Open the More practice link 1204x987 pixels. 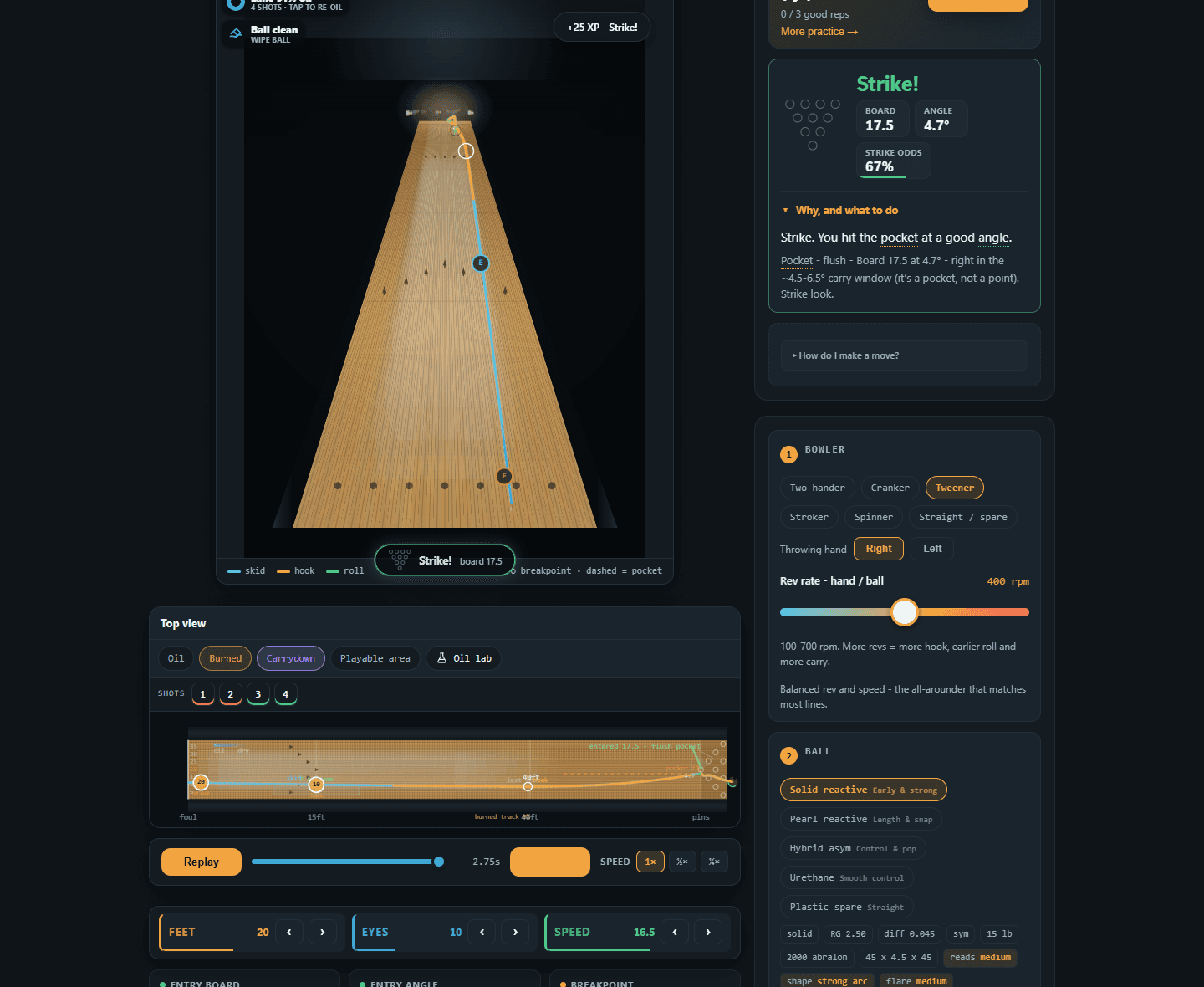click(x=819, y=32)
